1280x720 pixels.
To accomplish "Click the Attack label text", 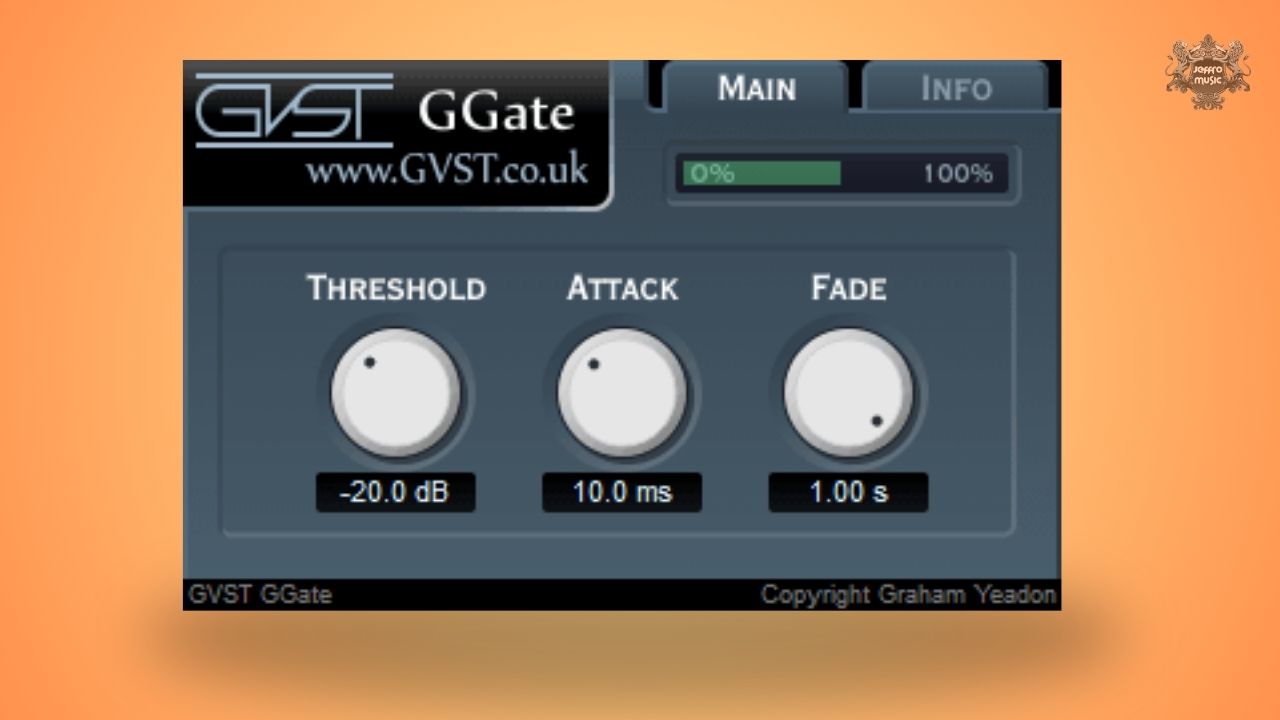I will pyautogui.click(x=622, y=288).
